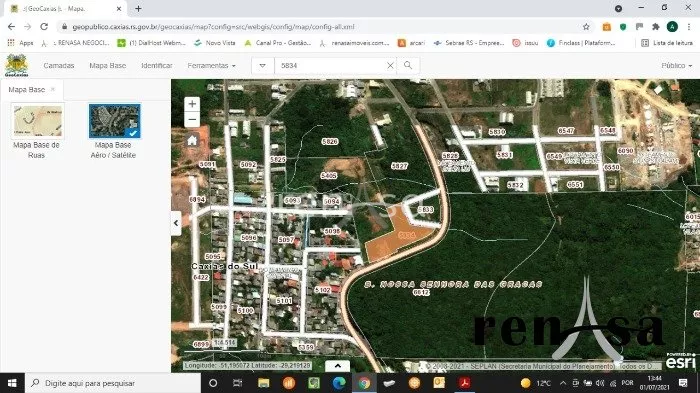Open the Ferramentas dropdown menu
Viewport: 700px width, 393px height.
coord(211,65)
